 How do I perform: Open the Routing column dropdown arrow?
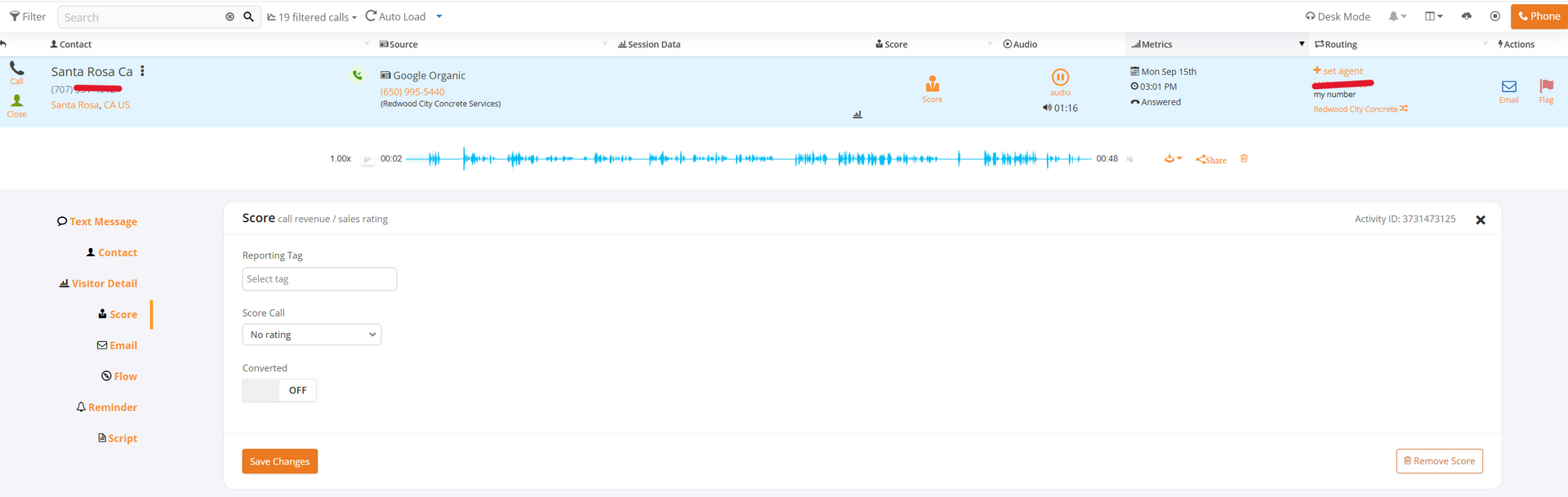(x=1485, y=44)
